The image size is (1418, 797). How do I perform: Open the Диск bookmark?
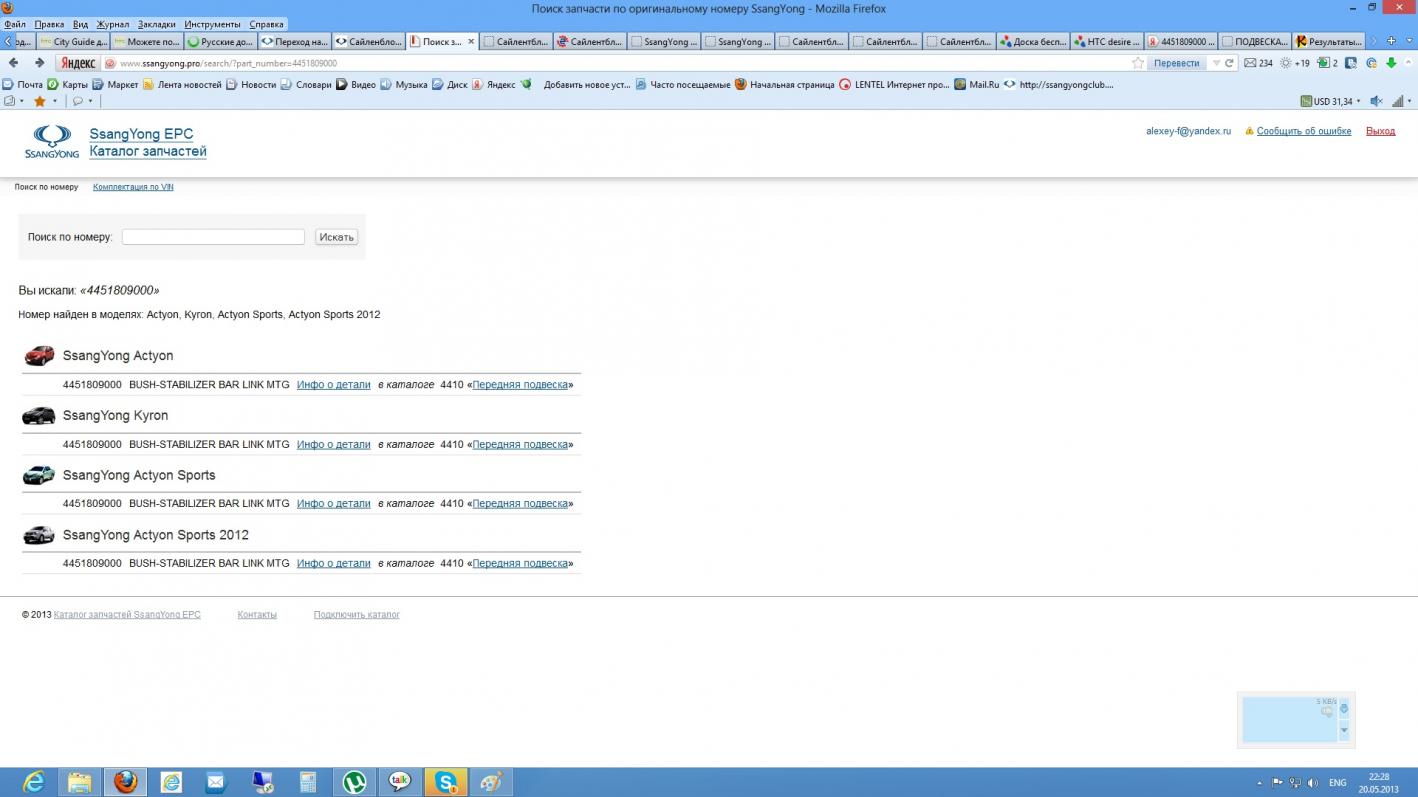pos(450,85)
